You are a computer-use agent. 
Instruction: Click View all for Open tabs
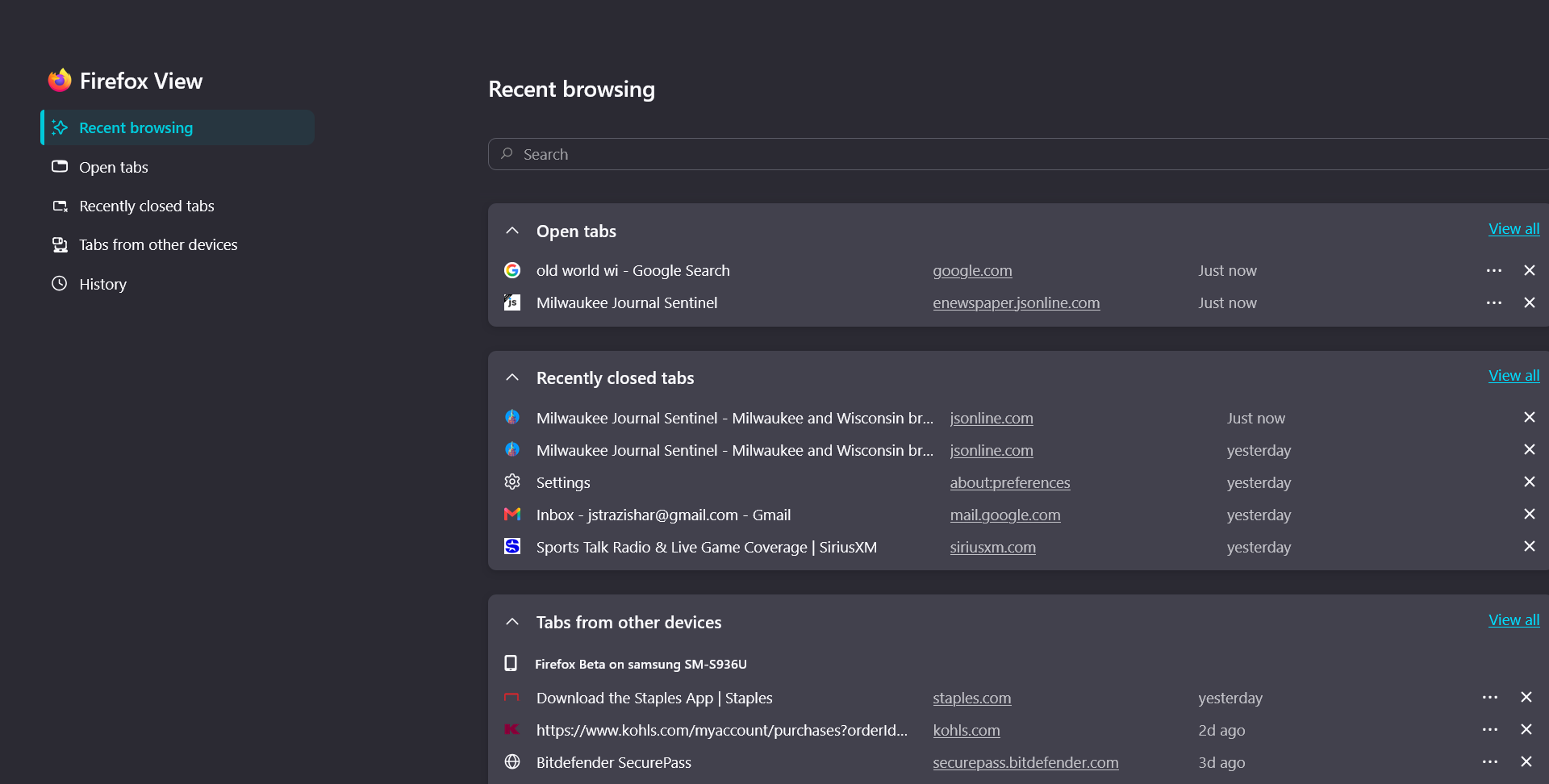pos(1514,229)
